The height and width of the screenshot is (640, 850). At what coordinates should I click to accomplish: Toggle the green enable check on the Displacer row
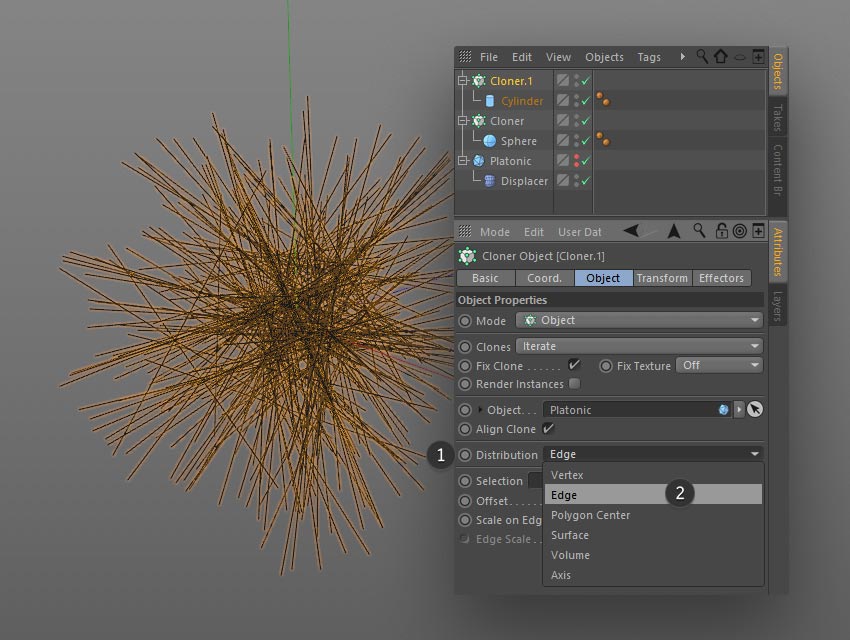point(585,181)
